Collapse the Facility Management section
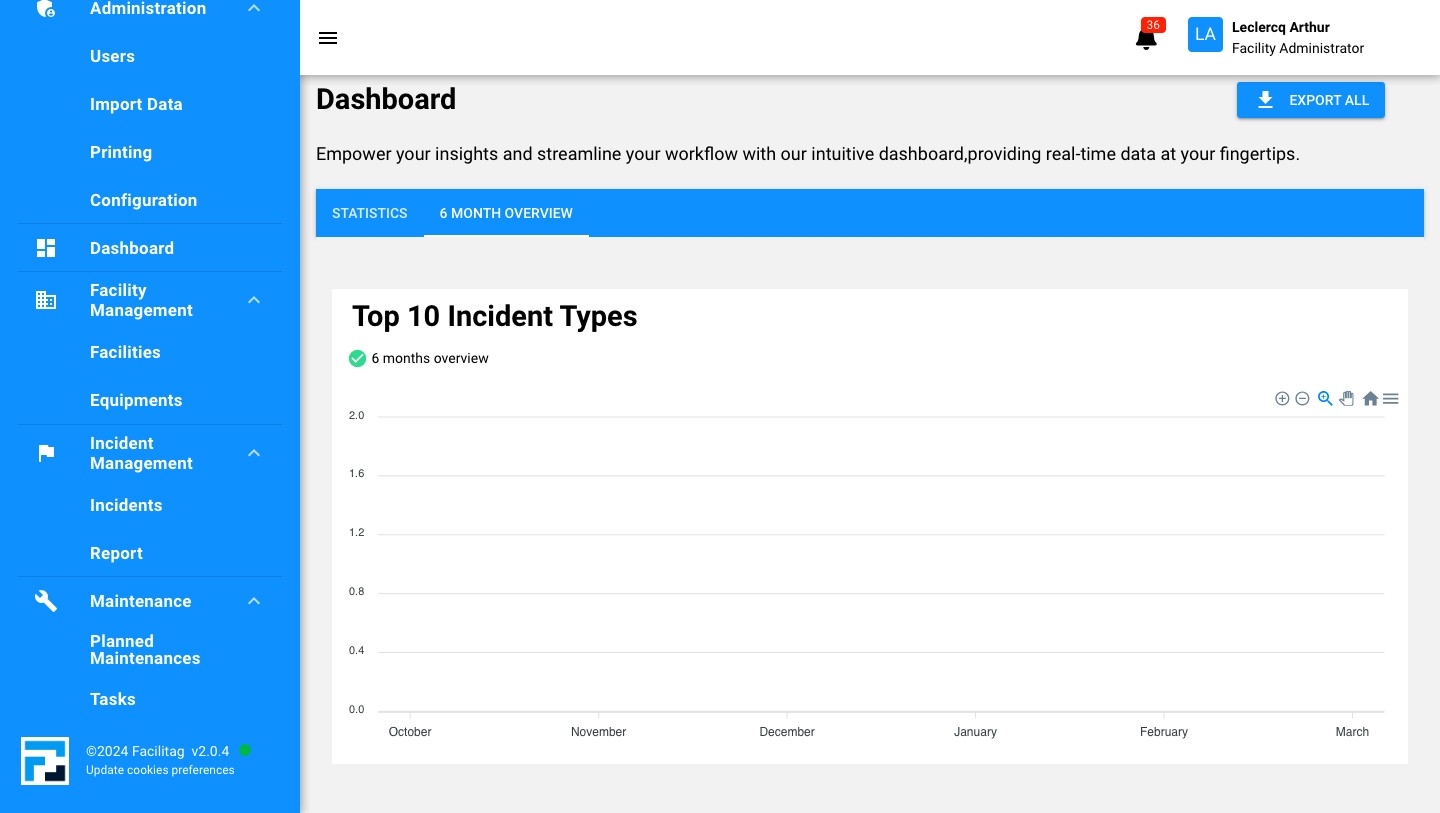The width and height of the screenshot is (1440, 813). 254,300
